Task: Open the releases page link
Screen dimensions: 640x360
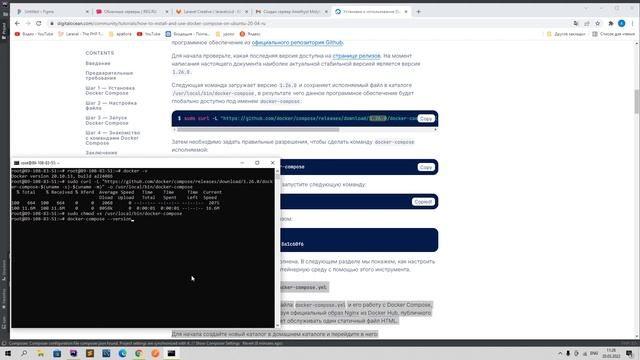Action: [x=356, y=56]
